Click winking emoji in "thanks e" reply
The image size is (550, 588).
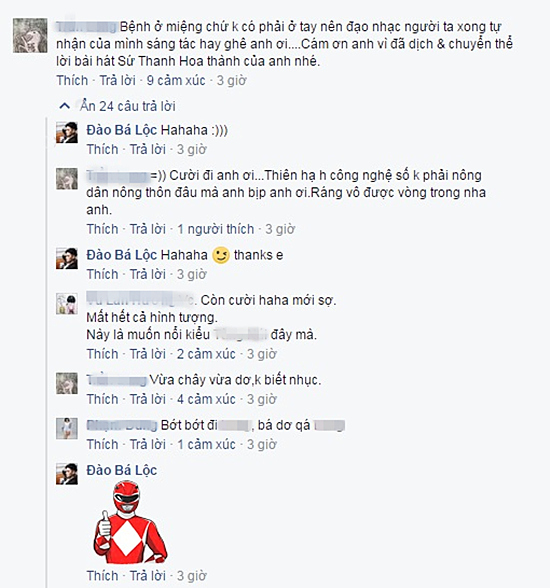(221, 255)
